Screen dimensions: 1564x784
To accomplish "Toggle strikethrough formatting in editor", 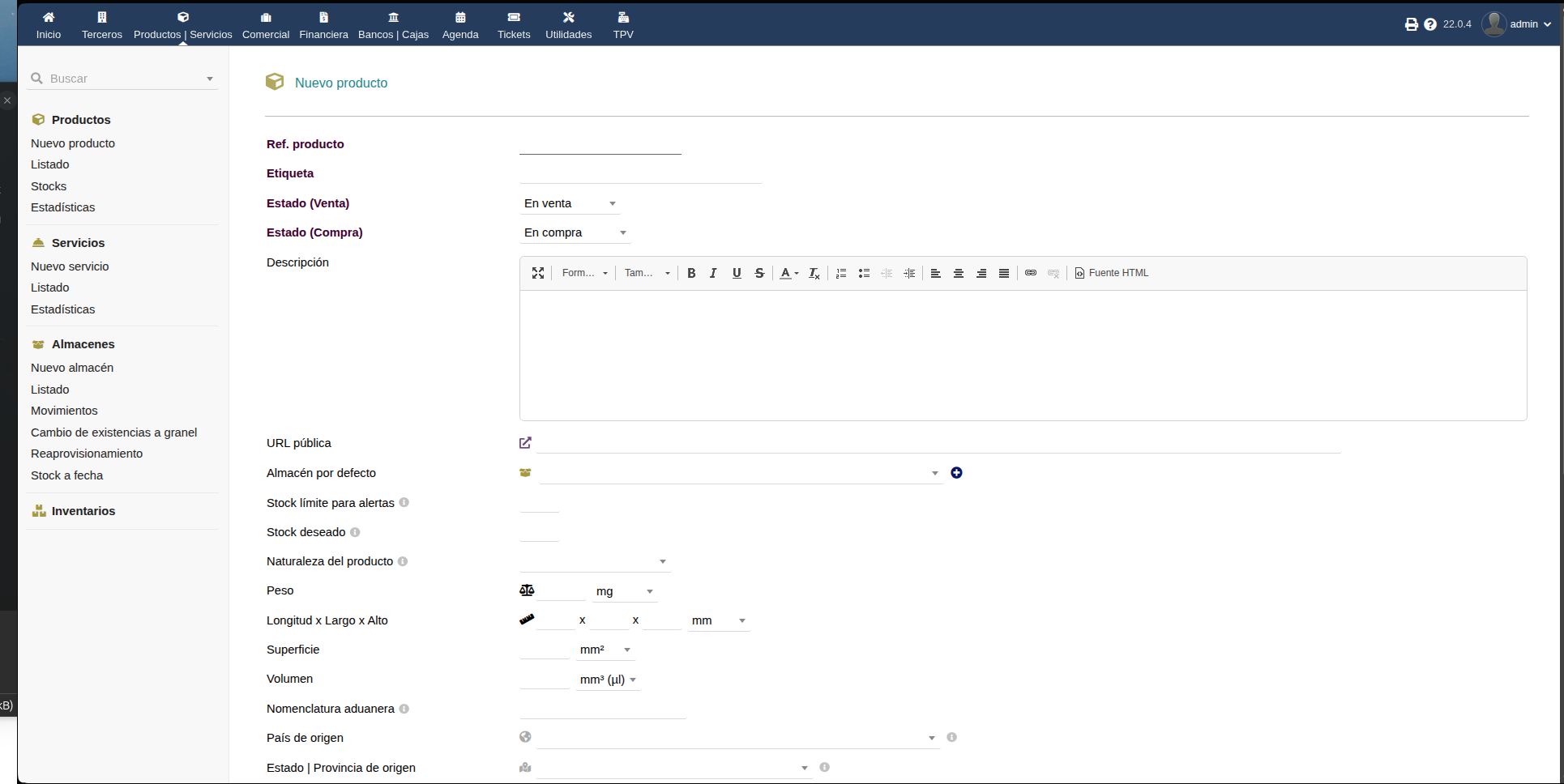I will tap(759, 273).
